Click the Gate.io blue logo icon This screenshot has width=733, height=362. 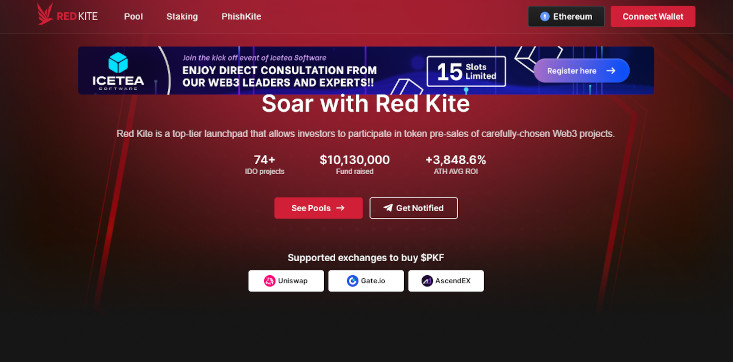coord(352,281)
